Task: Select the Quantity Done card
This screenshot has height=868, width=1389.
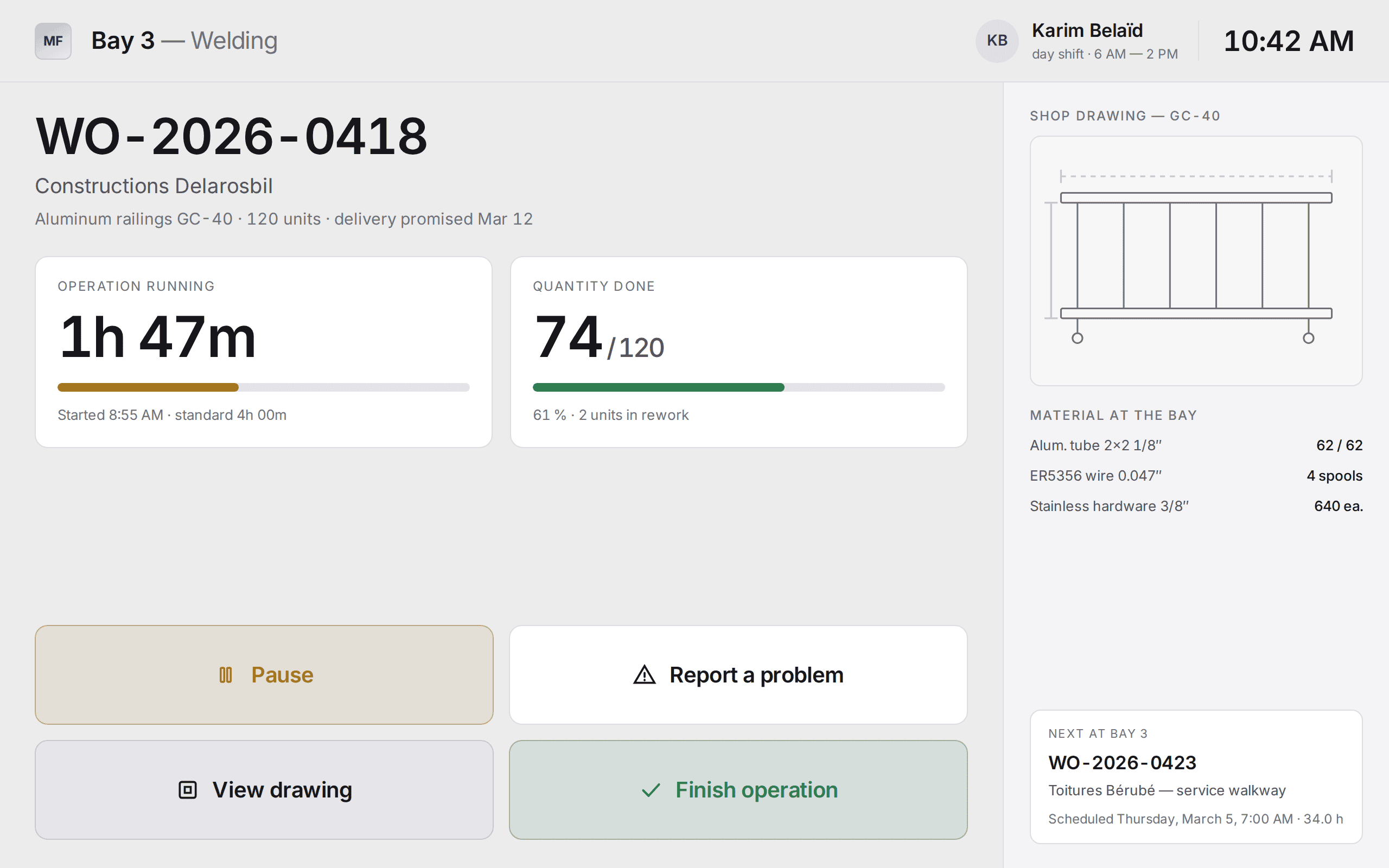Action: pos(738,352)
